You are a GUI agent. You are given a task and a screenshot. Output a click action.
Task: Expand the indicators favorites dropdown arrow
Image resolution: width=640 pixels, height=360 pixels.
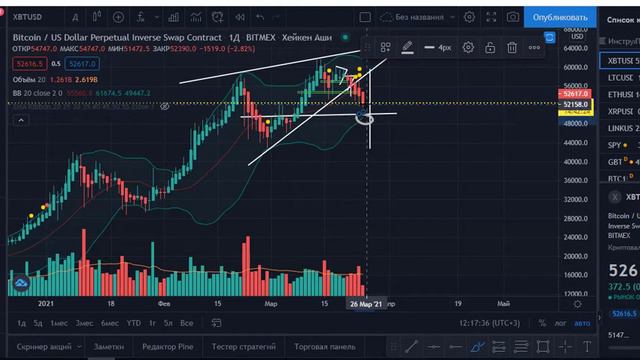(x=156, y=17)
